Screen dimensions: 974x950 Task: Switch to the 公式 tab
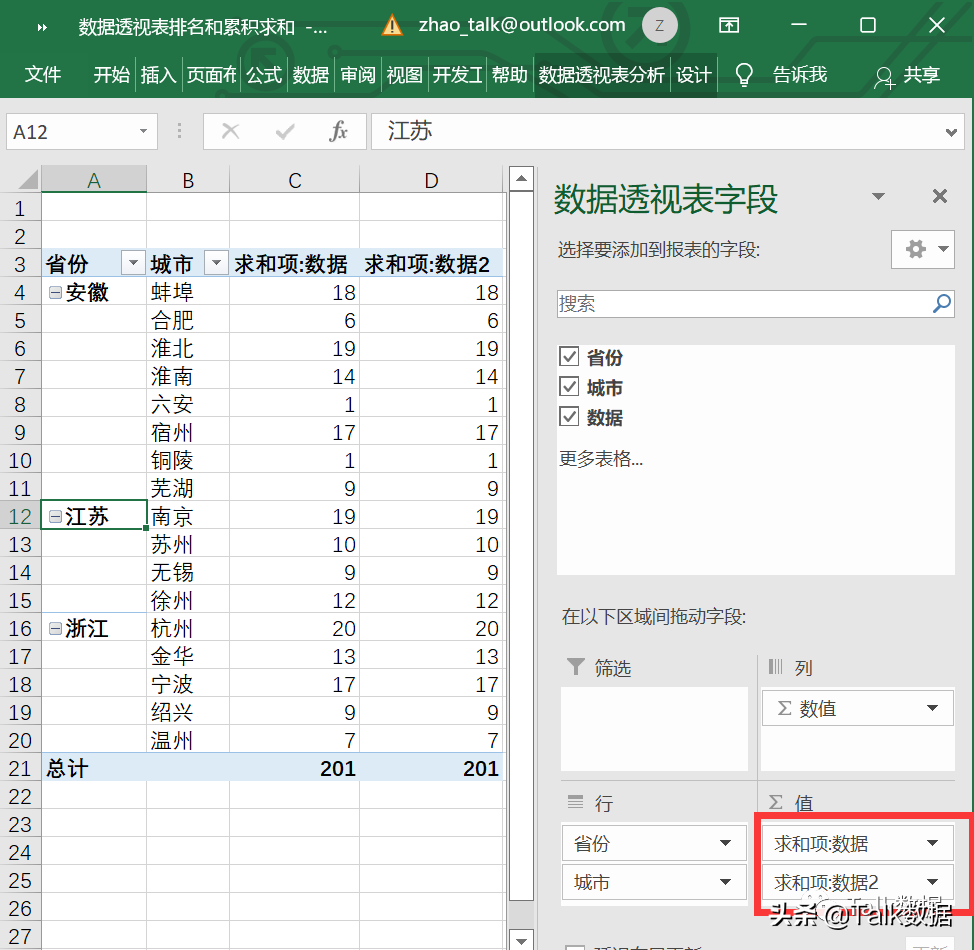[x=264, y=75]
